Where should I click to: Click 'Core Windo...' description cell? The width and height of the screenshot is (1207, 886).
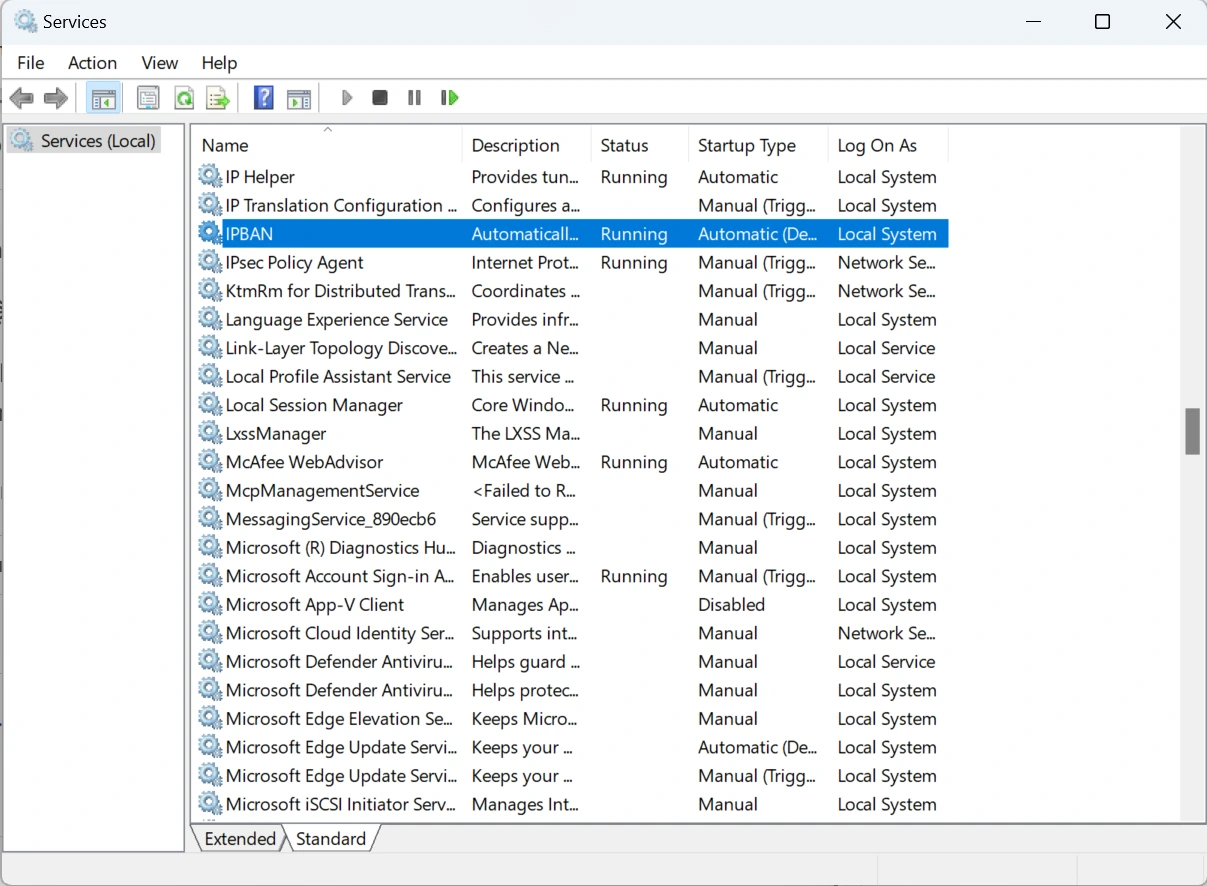[x=523, y=405]
